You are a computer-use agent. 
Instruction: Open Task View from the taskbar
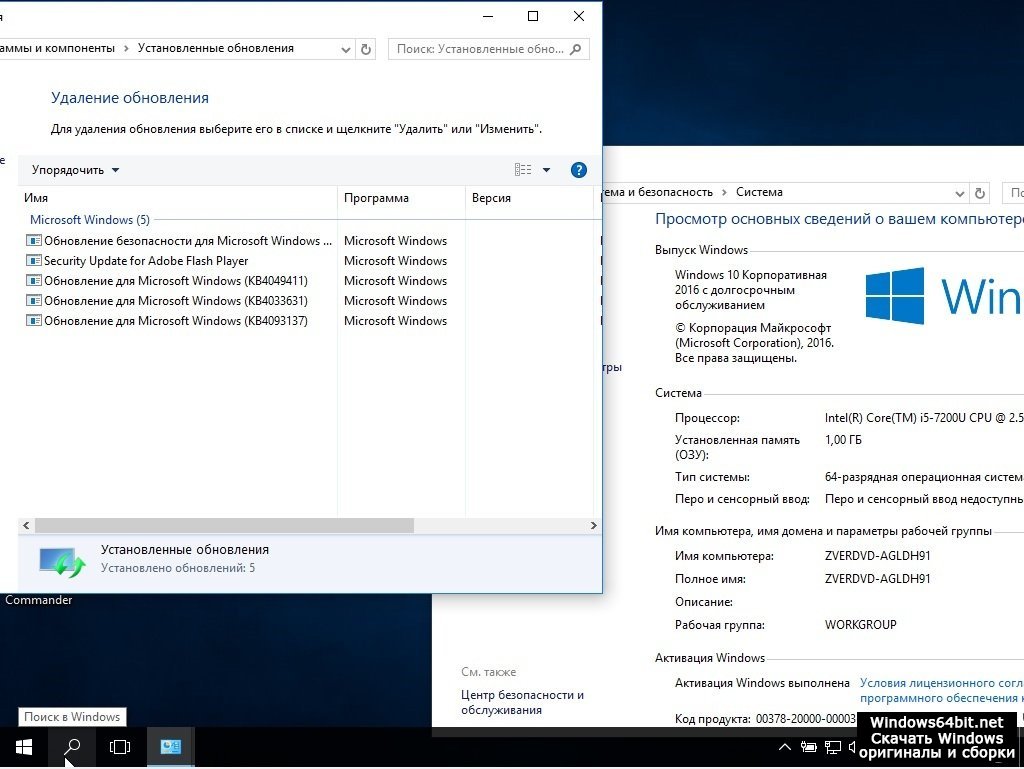click(120, 747)
